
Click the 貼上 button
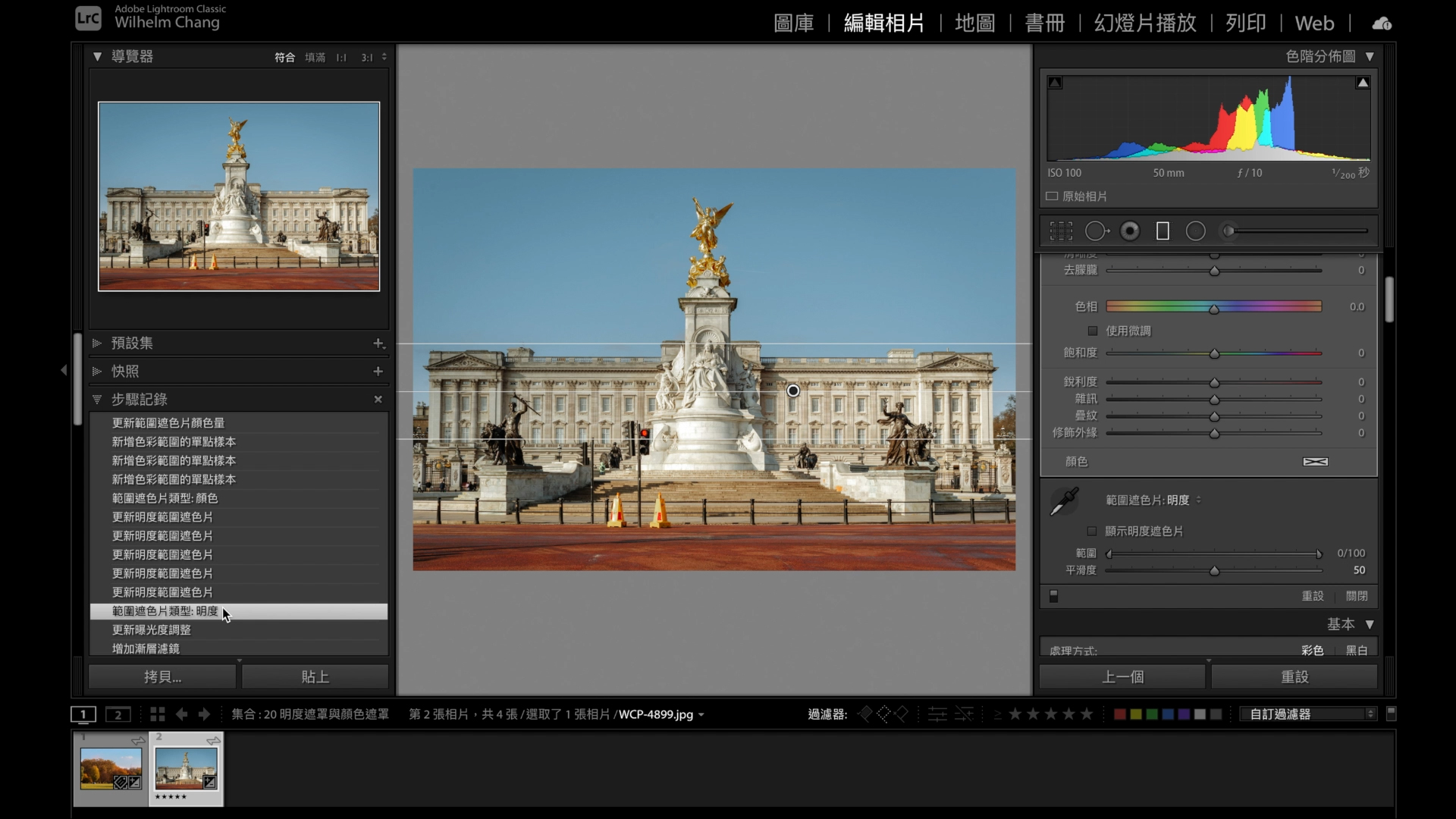point(315,677)
